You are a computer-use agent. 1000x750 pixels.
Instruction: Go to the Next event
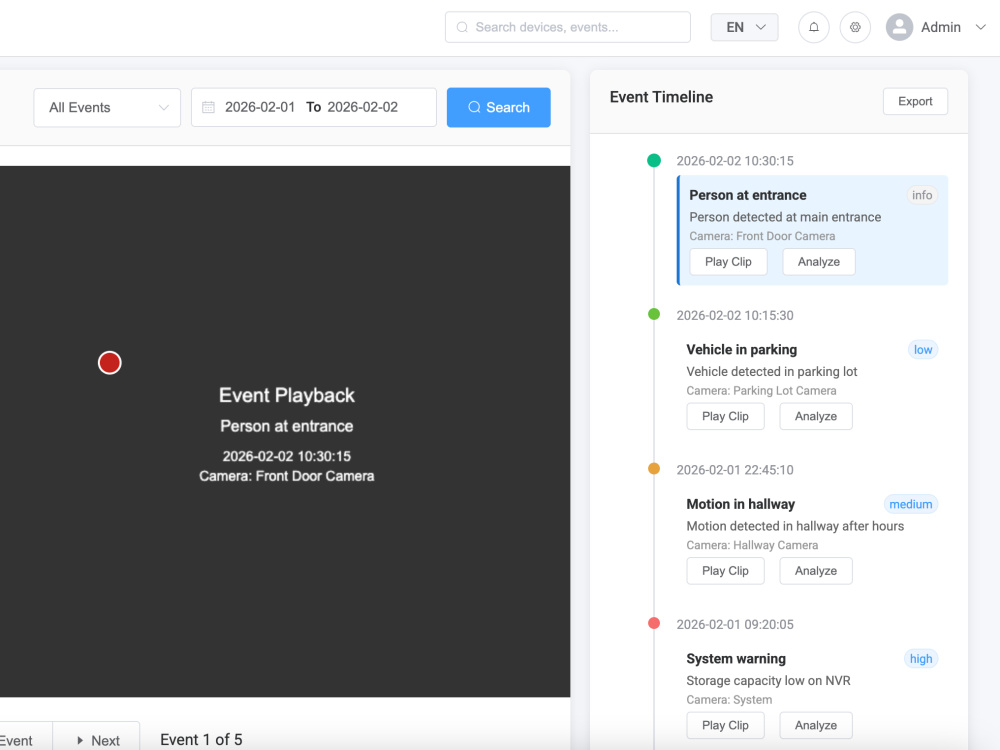pyautogui.click(x=96, y=740)
